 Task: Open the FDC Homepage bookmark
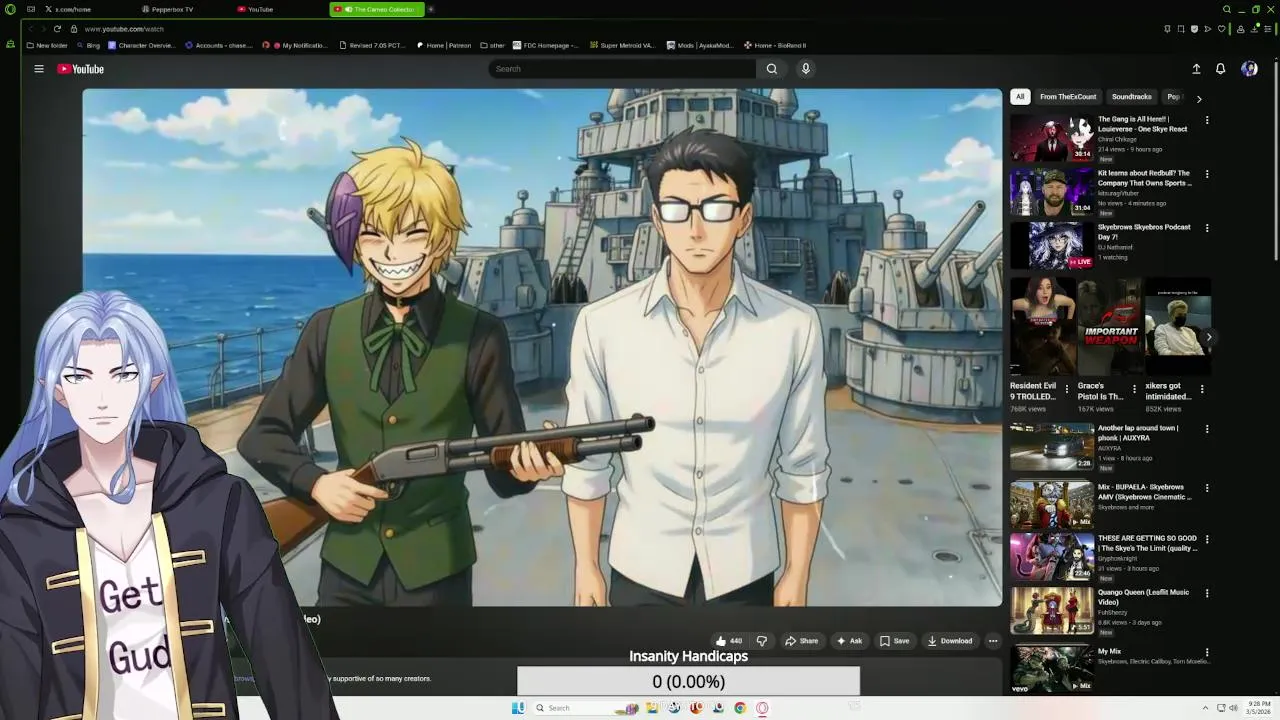(546, 45)
